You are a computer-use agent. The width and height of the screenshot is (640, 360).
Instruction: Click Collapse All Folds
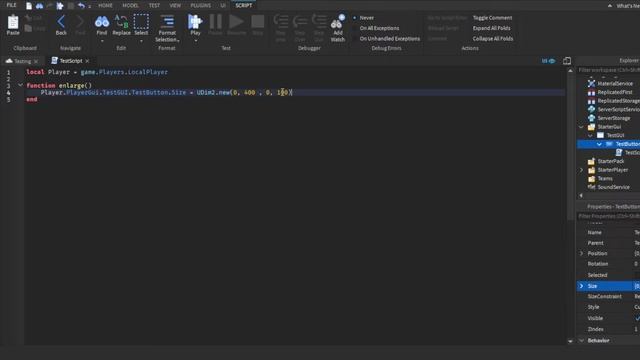493,39
